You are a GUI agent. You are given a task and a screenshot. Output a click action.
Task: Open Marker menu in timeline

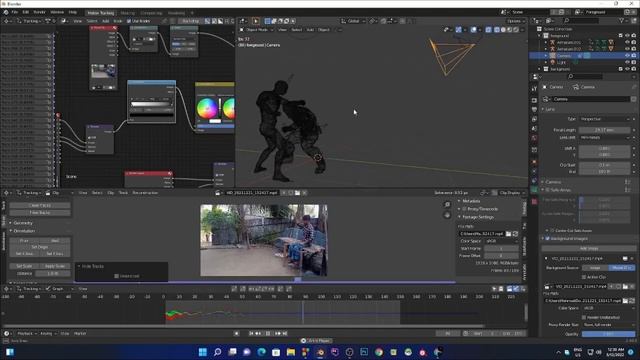[80, 333]
